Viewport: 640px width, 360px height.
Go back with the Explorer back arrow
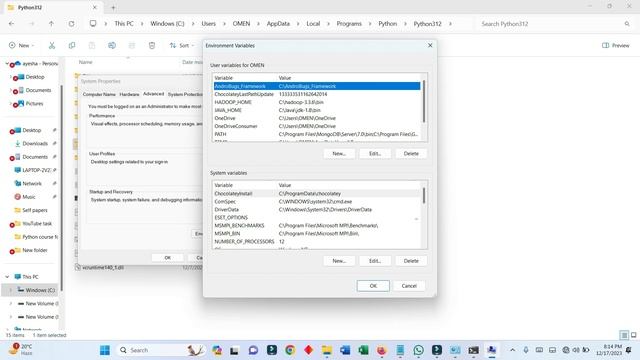(x=11, y=24)
